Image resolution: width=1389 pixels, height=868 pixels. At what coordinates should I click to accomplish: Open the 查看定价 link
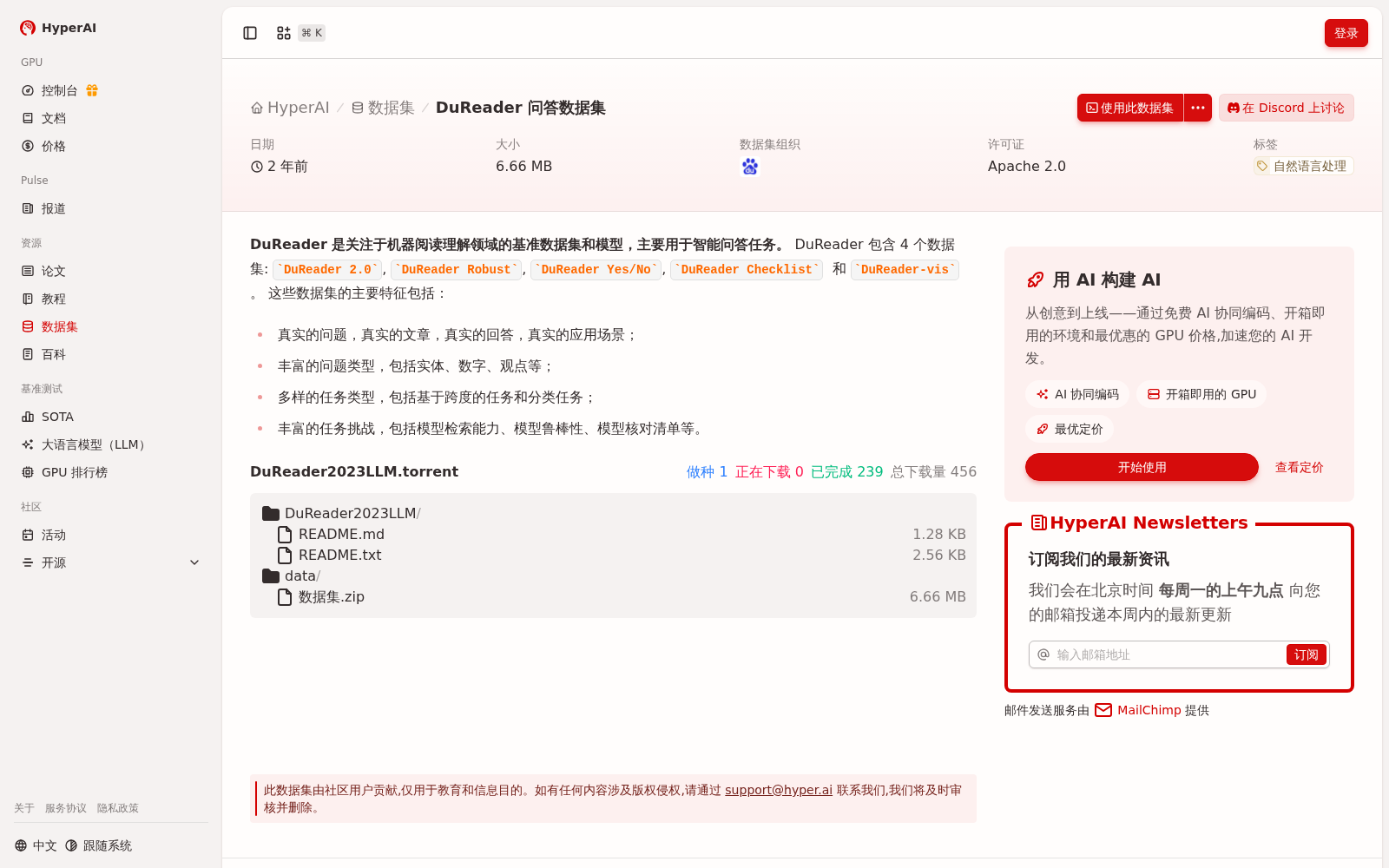tap(1299, 467)
